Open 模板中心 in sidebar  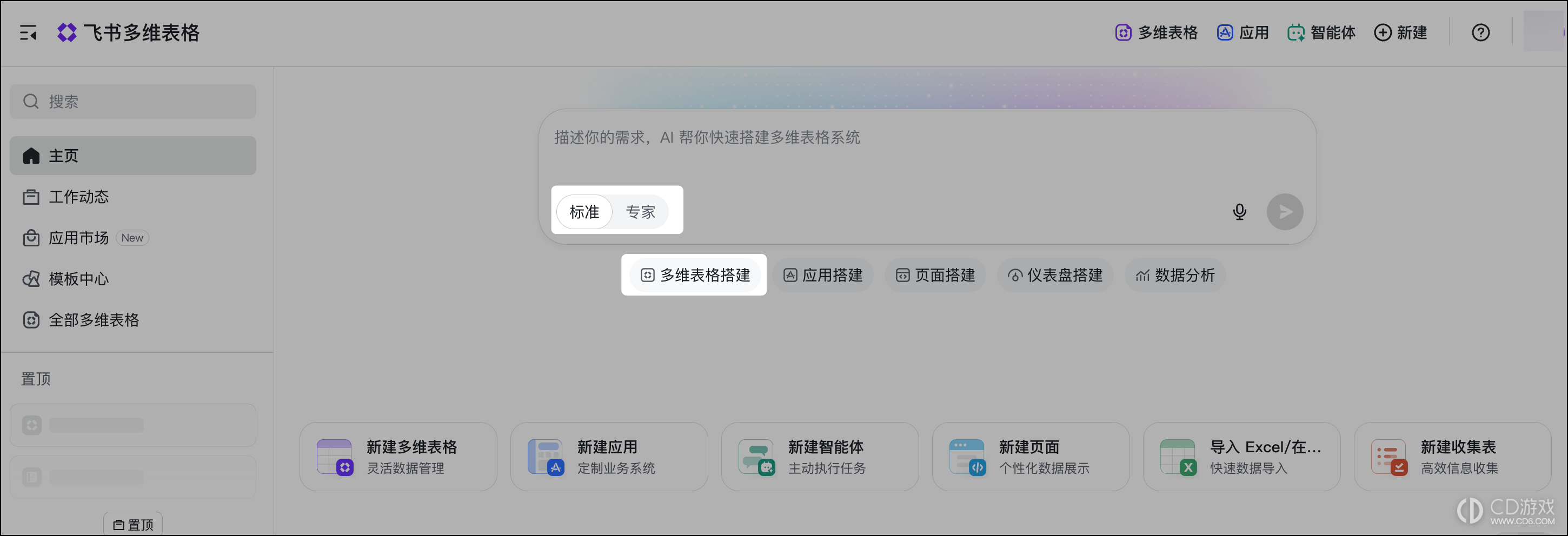(x=132, y=279)
